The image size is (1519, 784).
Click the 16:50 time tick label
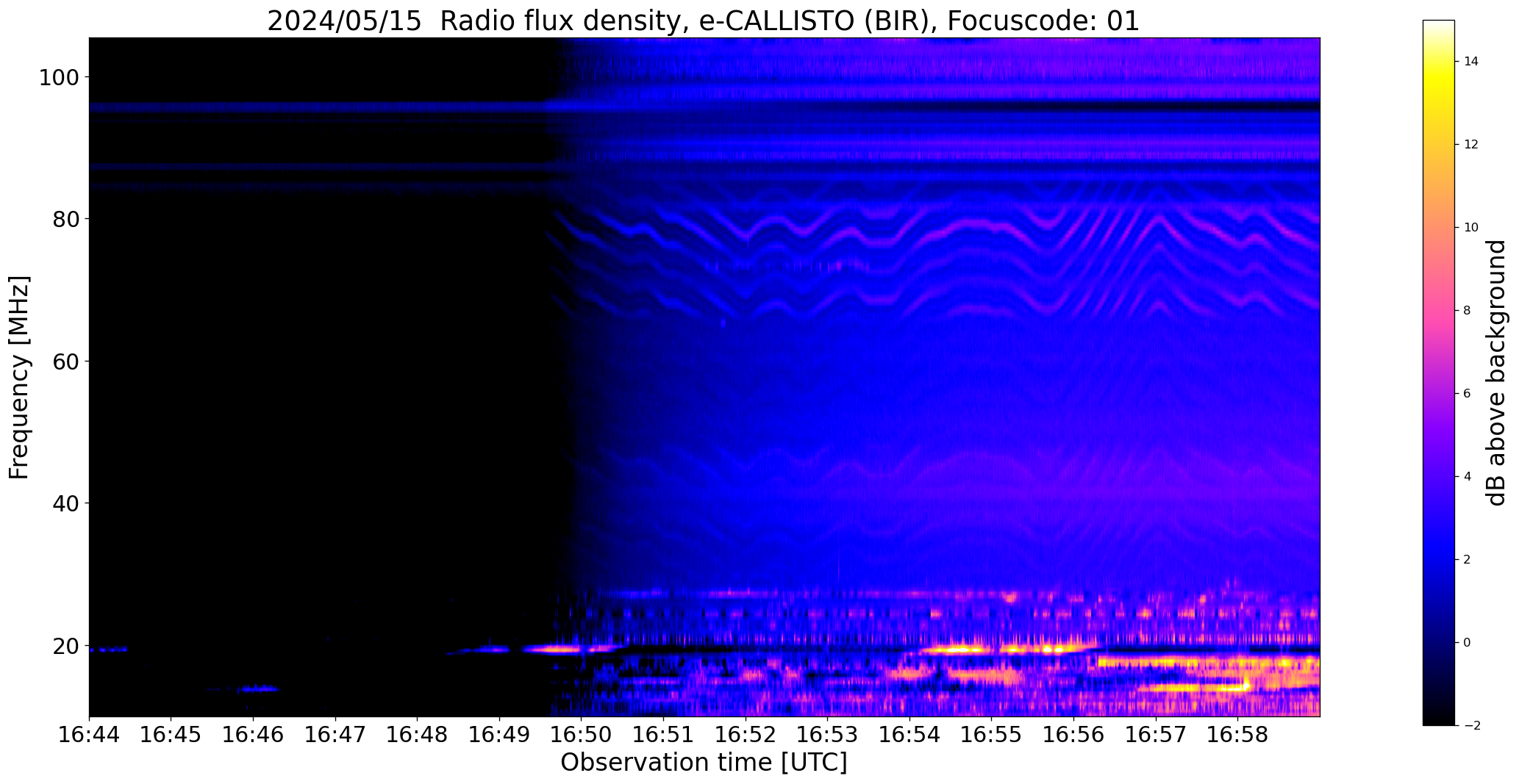[582, 734]
